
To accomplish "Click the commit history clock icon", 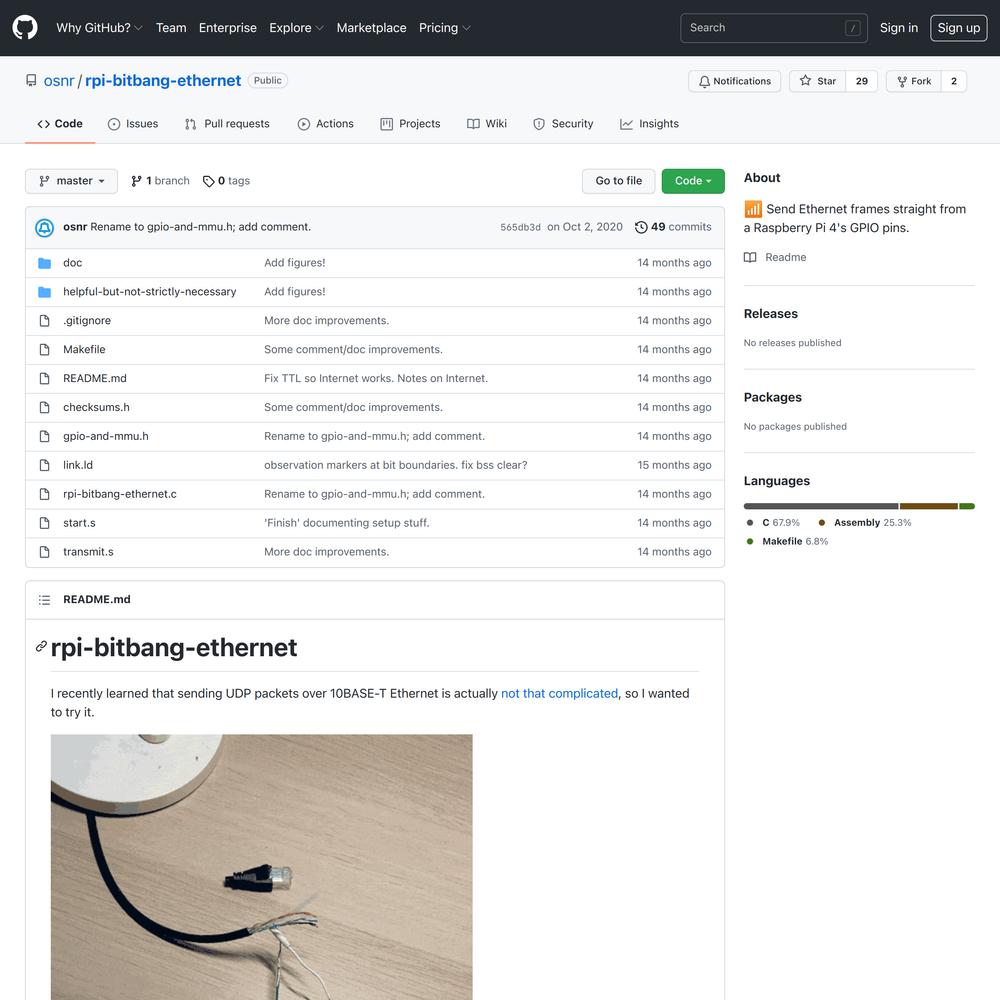I will 641,227.
